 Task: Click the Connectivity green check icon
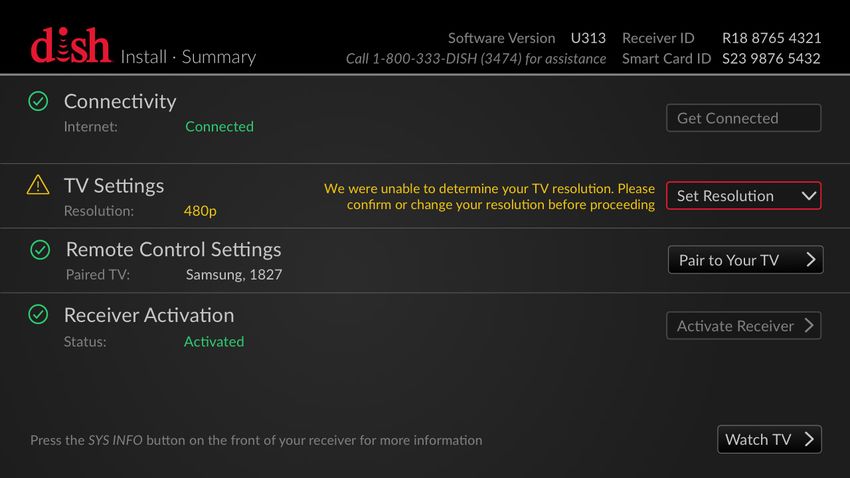tap(38, 101)
